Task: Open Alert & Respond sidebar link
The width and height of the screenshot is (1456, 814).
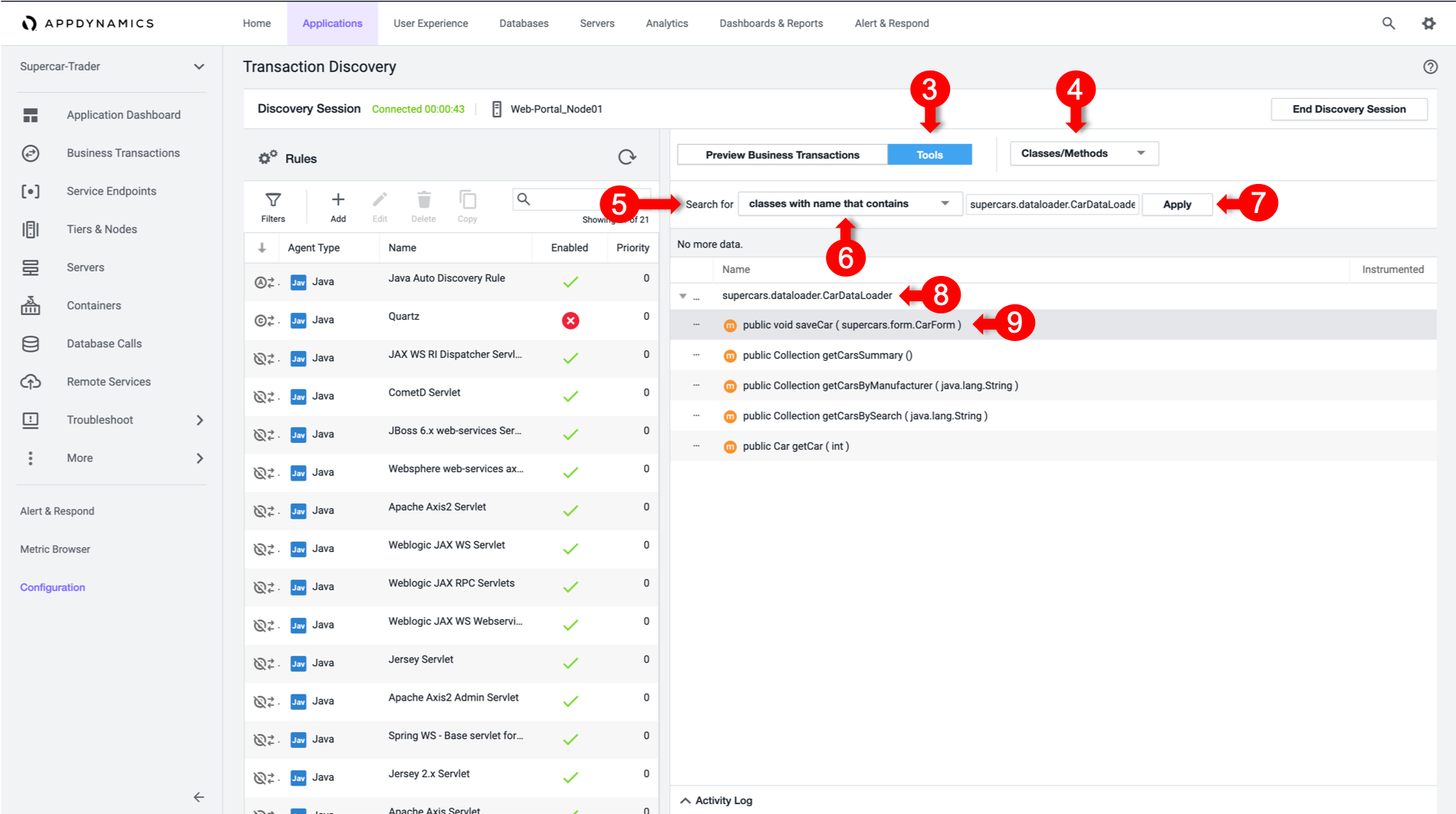Action: click(57, 511)
